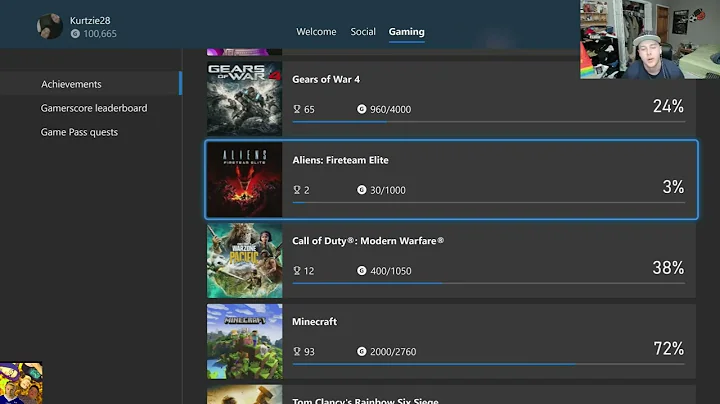The image size is (720, 404).
Task: Click the gamerscore icon beside 100,665
Action: [75, 34]
